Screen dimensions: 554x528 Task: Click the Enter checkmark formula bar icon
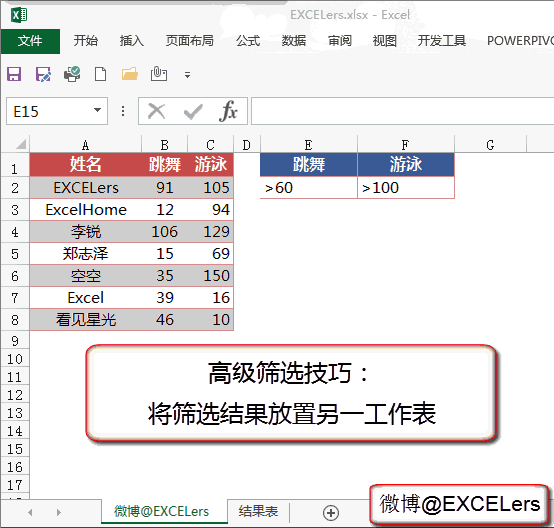click(193, 112)
